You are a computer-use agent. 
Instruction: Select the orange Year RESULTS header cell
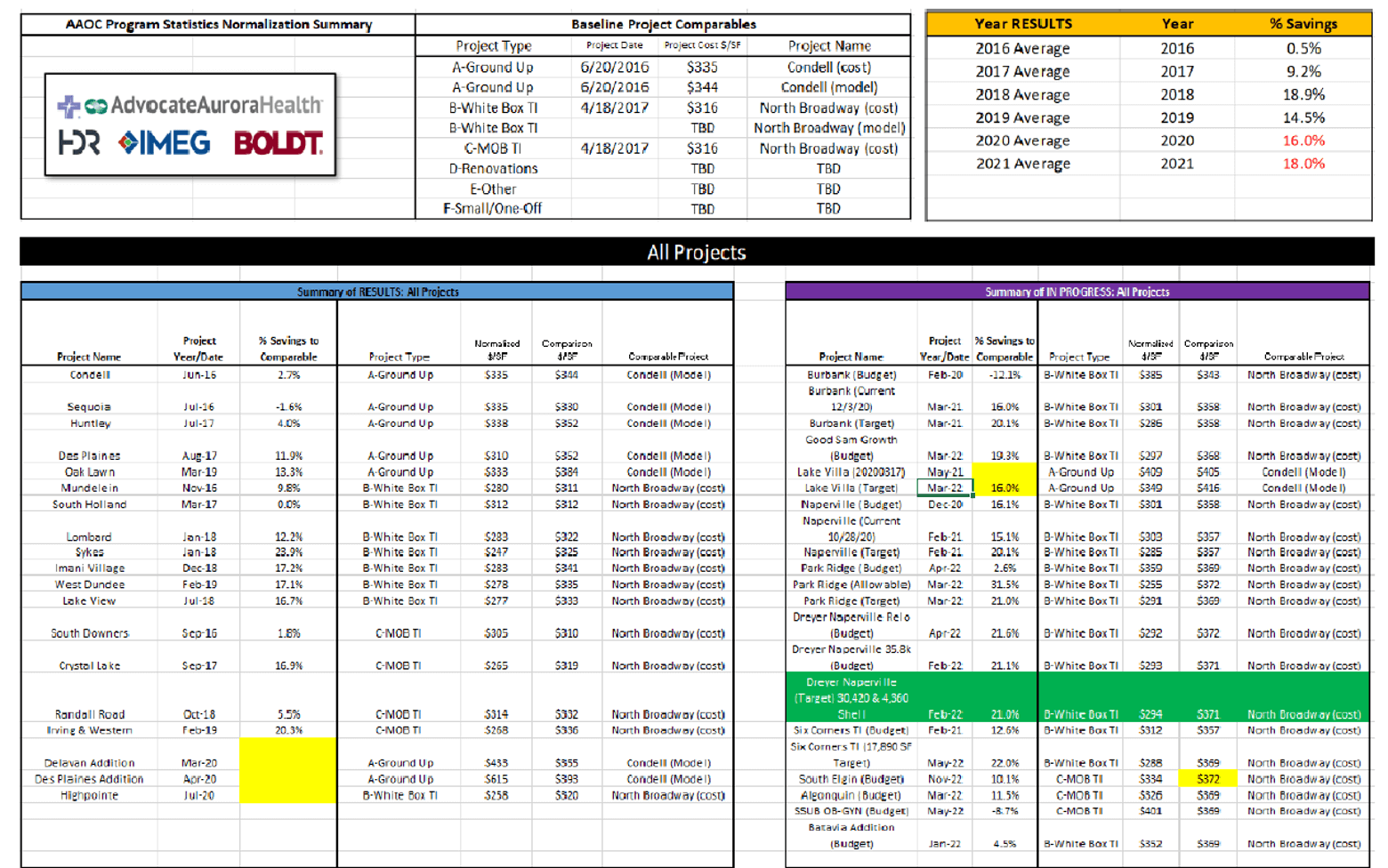[1023, 23]
